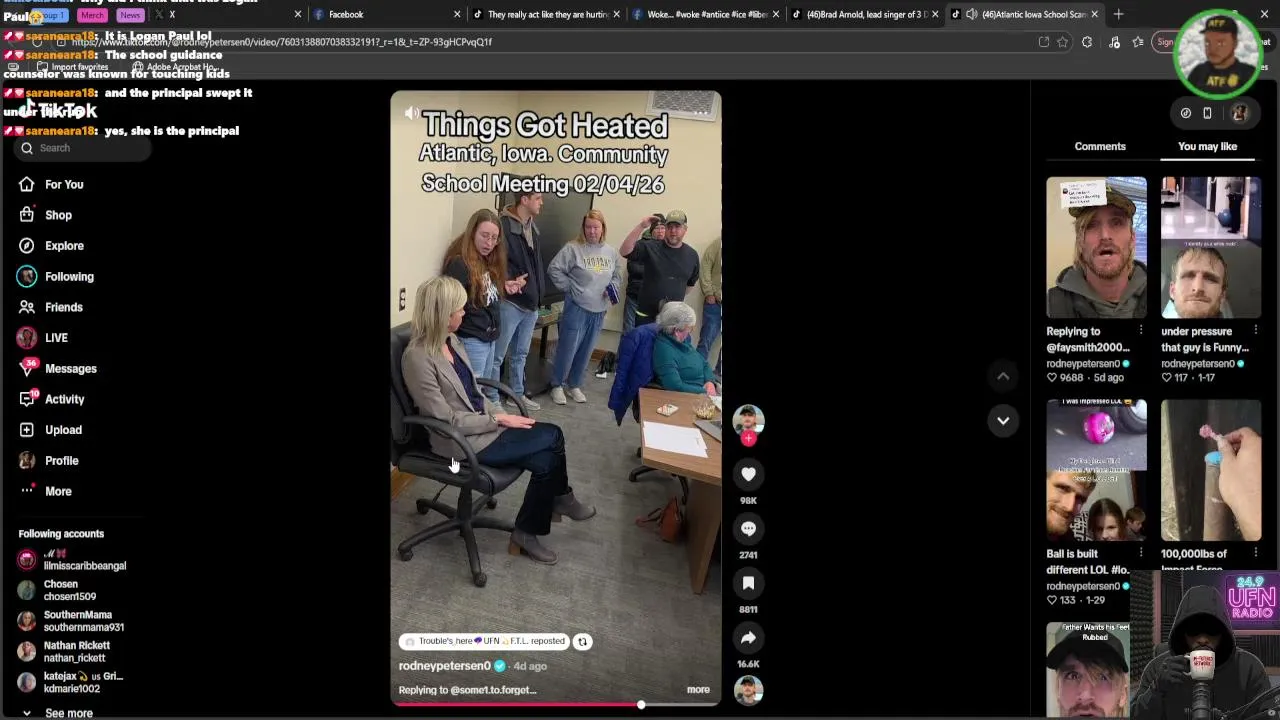
Task: Share the video with arrow icon
Action: [x=748, y=637]
